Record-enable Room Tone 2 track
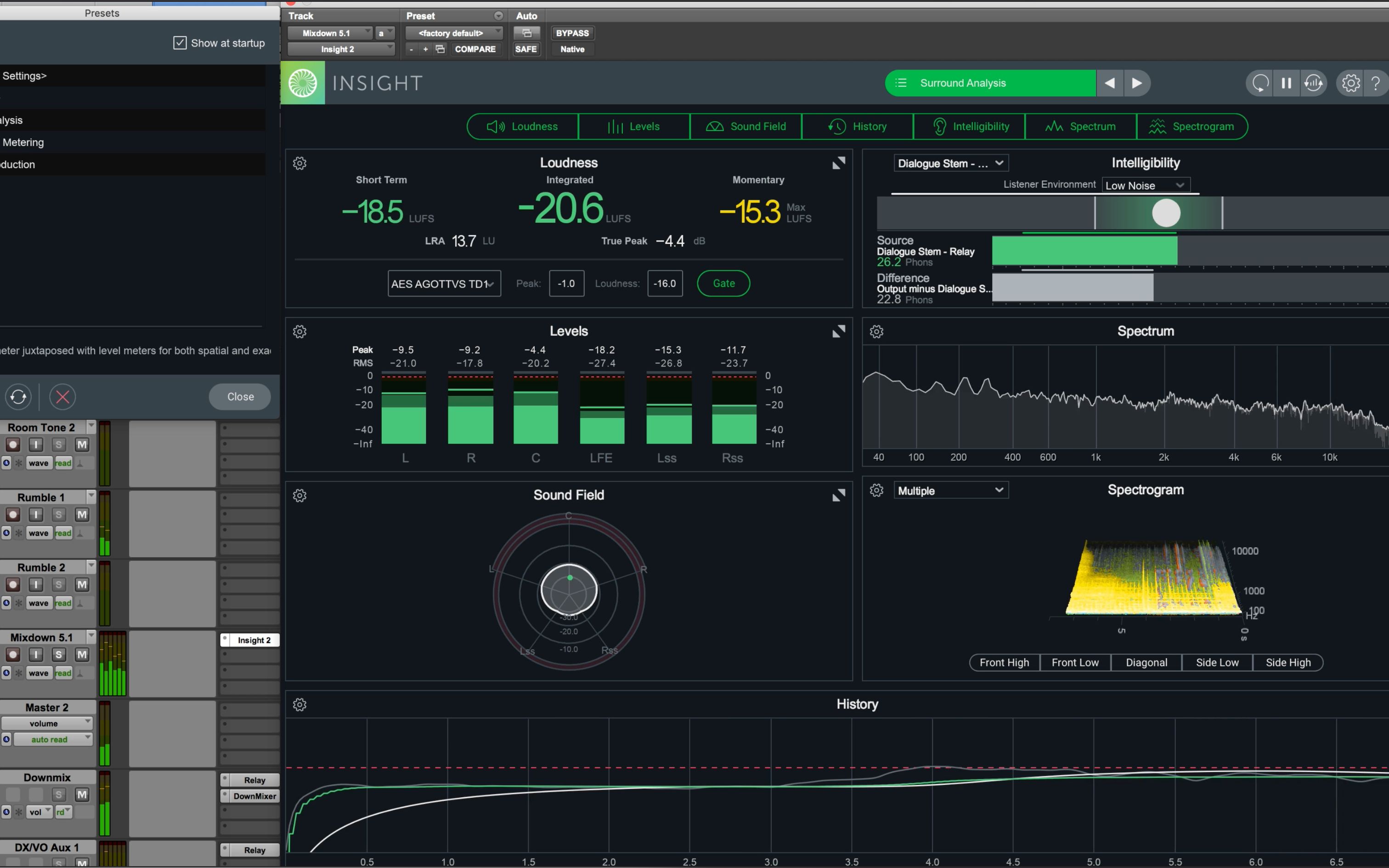 pos(12,445)
